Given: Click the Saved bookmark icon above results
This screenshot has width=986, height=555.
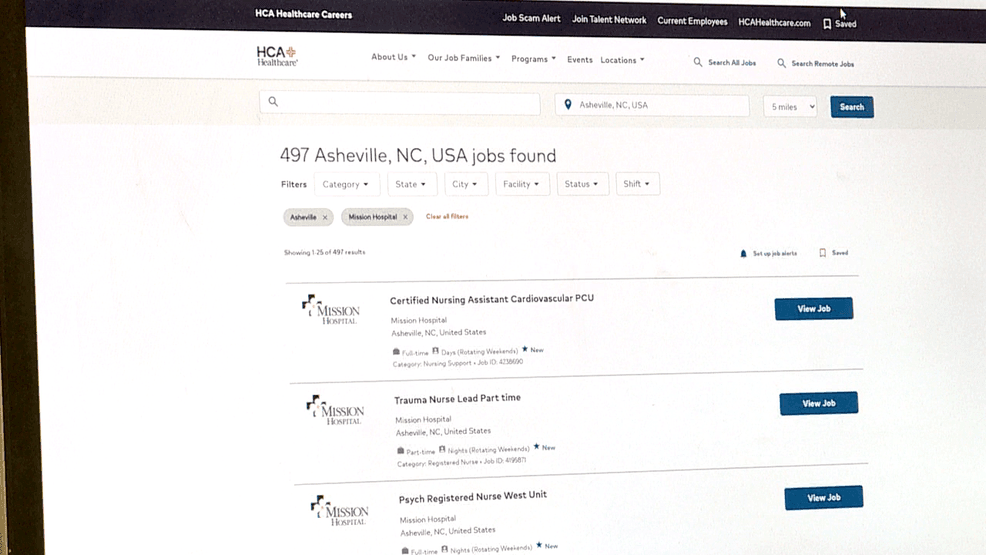Looking at the screenshot, I should tap(823, 253).
